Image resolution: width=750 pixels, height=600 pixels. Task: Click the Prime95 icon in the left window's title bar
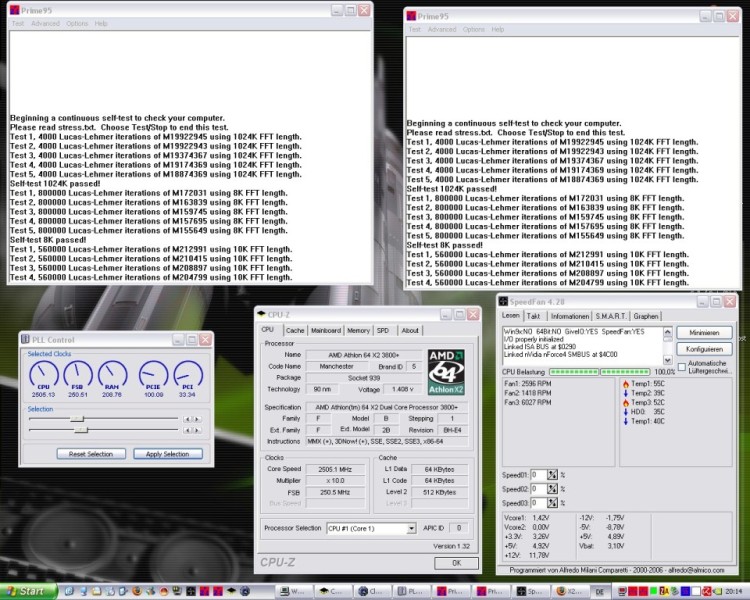pos(15,10)
